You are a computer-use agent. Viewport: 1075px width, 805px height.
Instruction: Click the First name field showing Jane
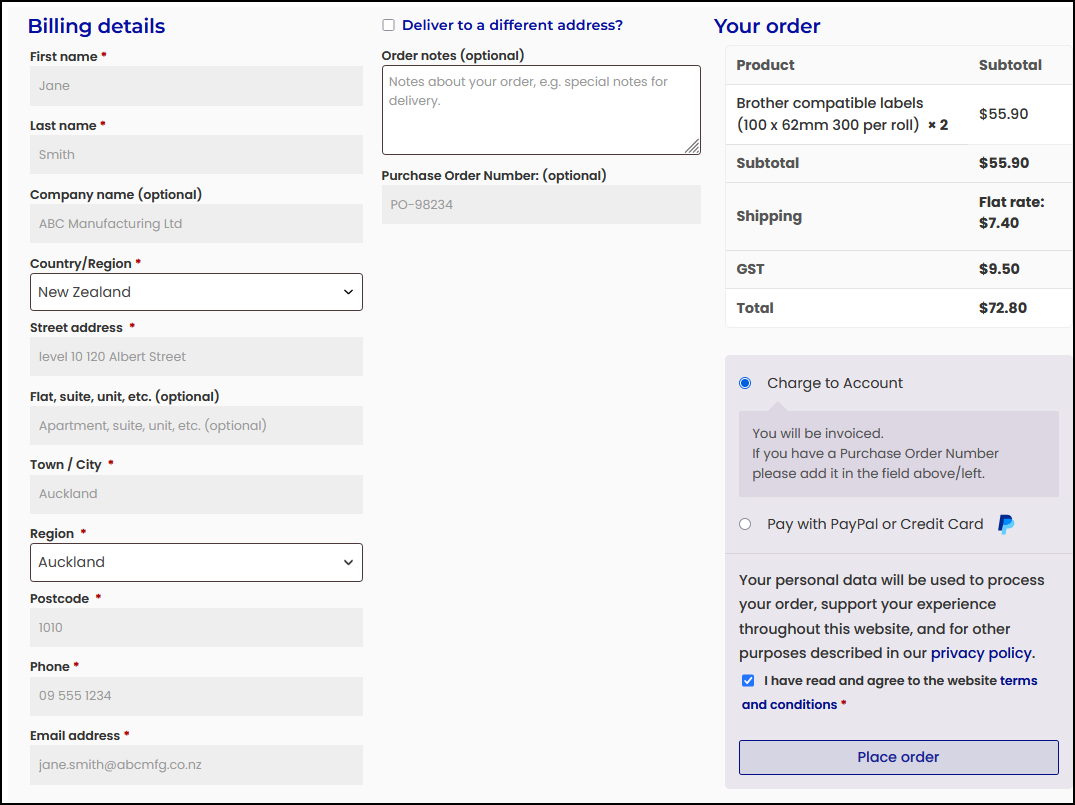(196, 86)
